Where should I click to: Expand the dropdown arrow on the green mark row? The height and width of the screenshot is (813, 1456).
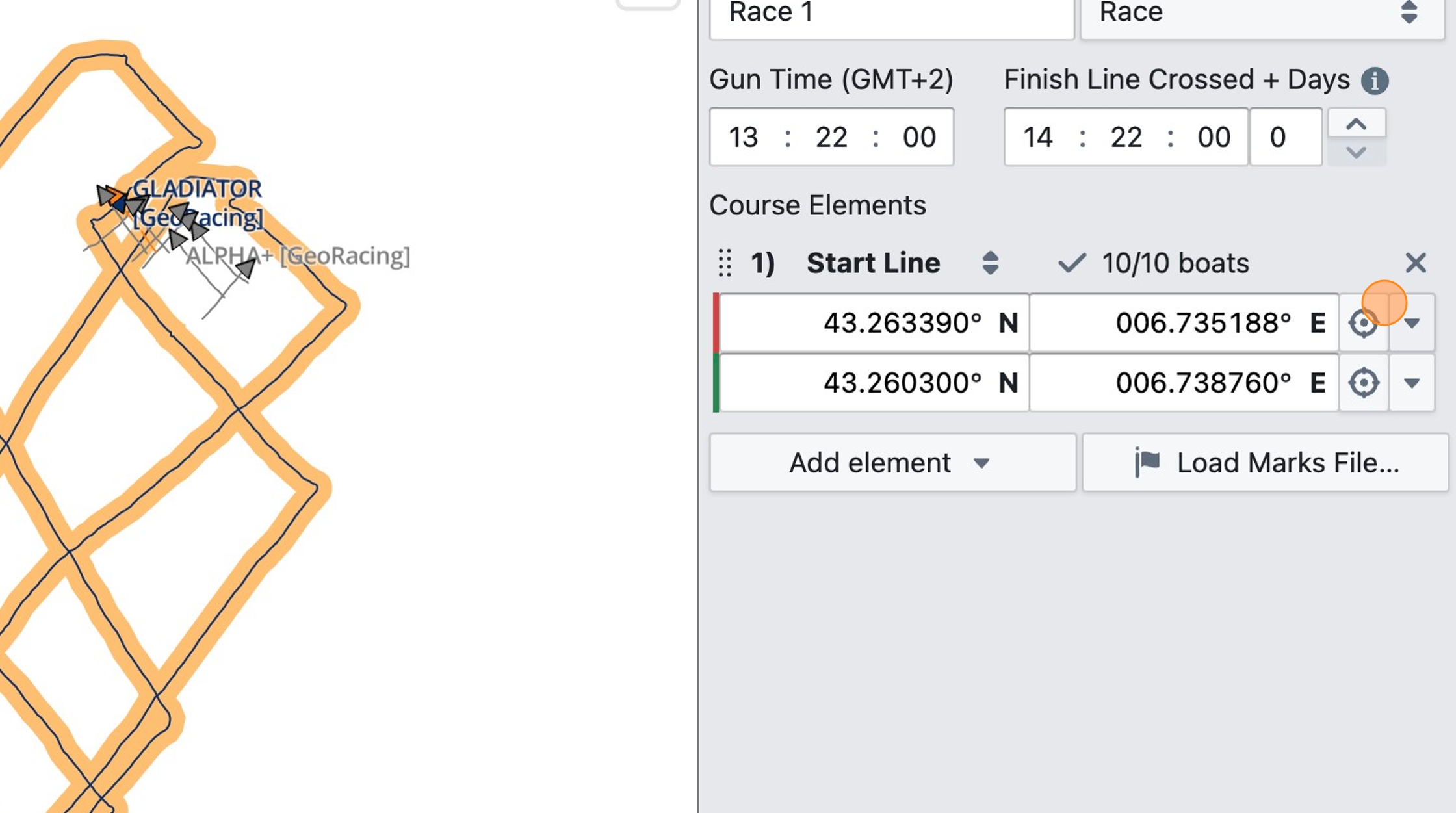pos(1412,383)
